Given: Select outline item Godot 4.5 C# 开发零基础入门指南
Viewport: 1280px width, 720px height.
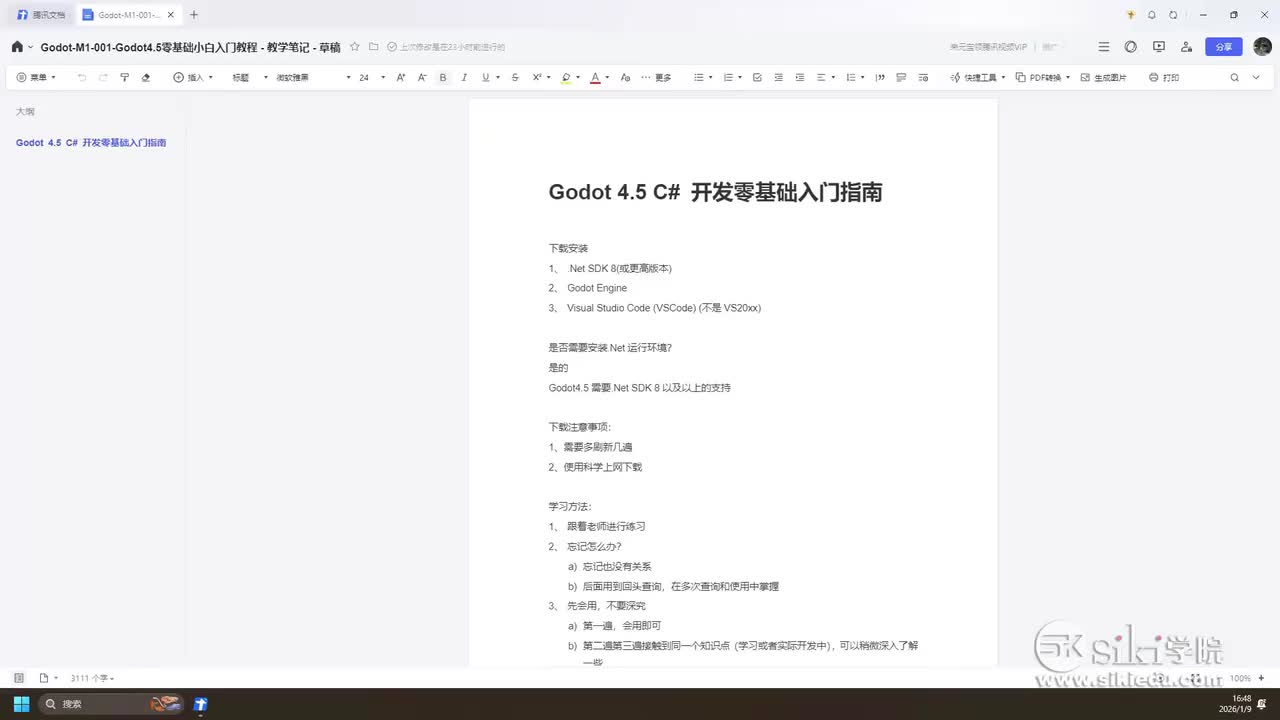Looking at the screenshot, I should 91,143.
